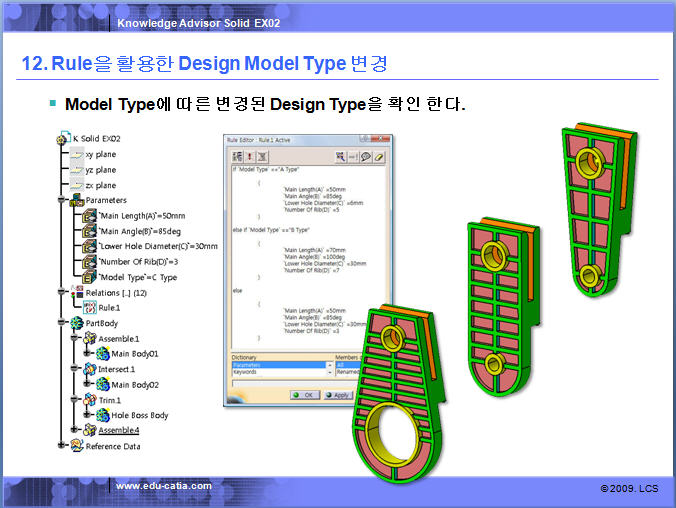The width and height of the screenshot is (676, 508).
Task: Expand the Reference Data node
Action: pyautogui.click(x=61, y=445)
